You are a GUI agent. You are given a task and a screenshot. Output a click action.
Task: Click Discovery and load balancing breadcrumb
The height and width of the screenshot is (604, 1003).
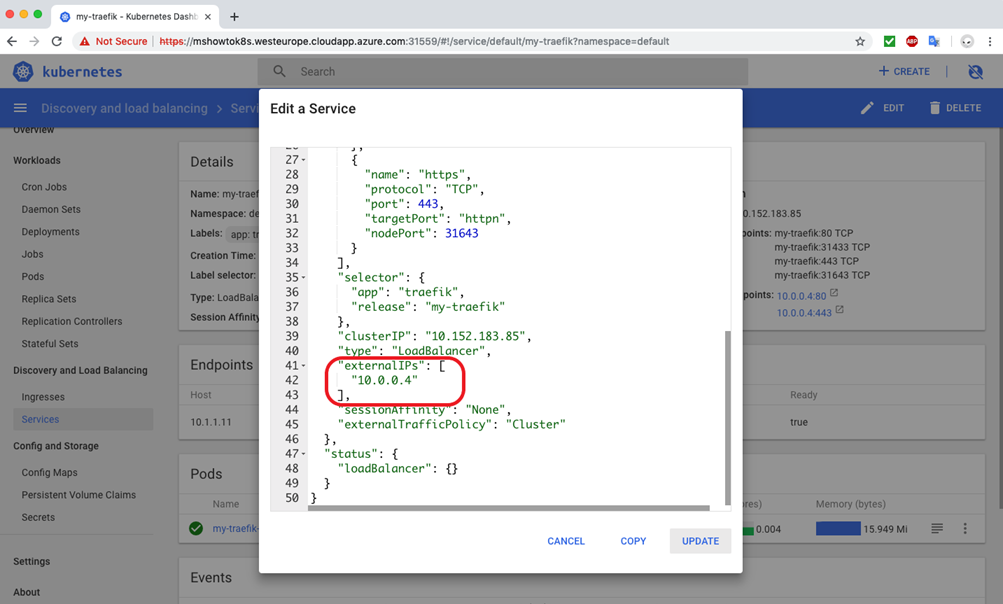pos(124,108)
